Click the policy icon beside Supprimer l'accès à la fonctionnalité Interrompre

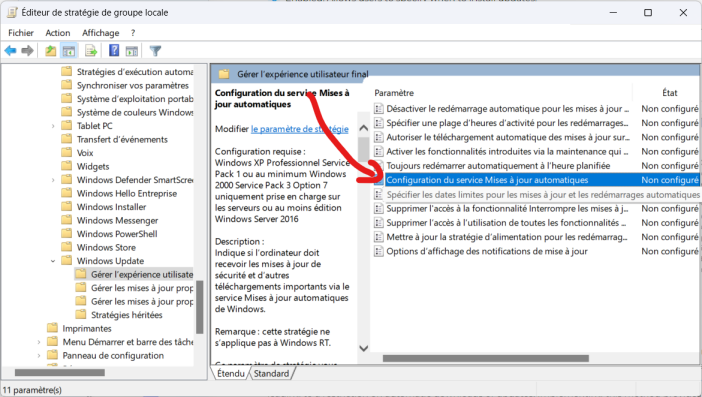pyautogui.click(x=379, y=209)
